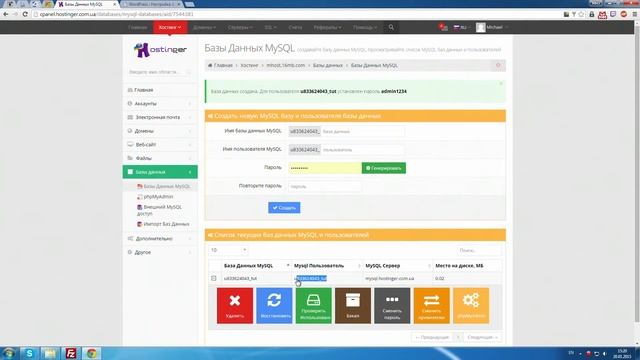
Task: Switch to the Базы Данных MySQL browser tab
Action: 87,4
